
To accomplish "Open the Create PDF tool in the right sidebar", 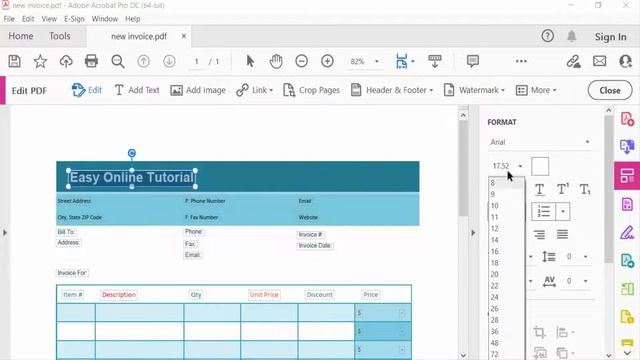I will point(627,119).
